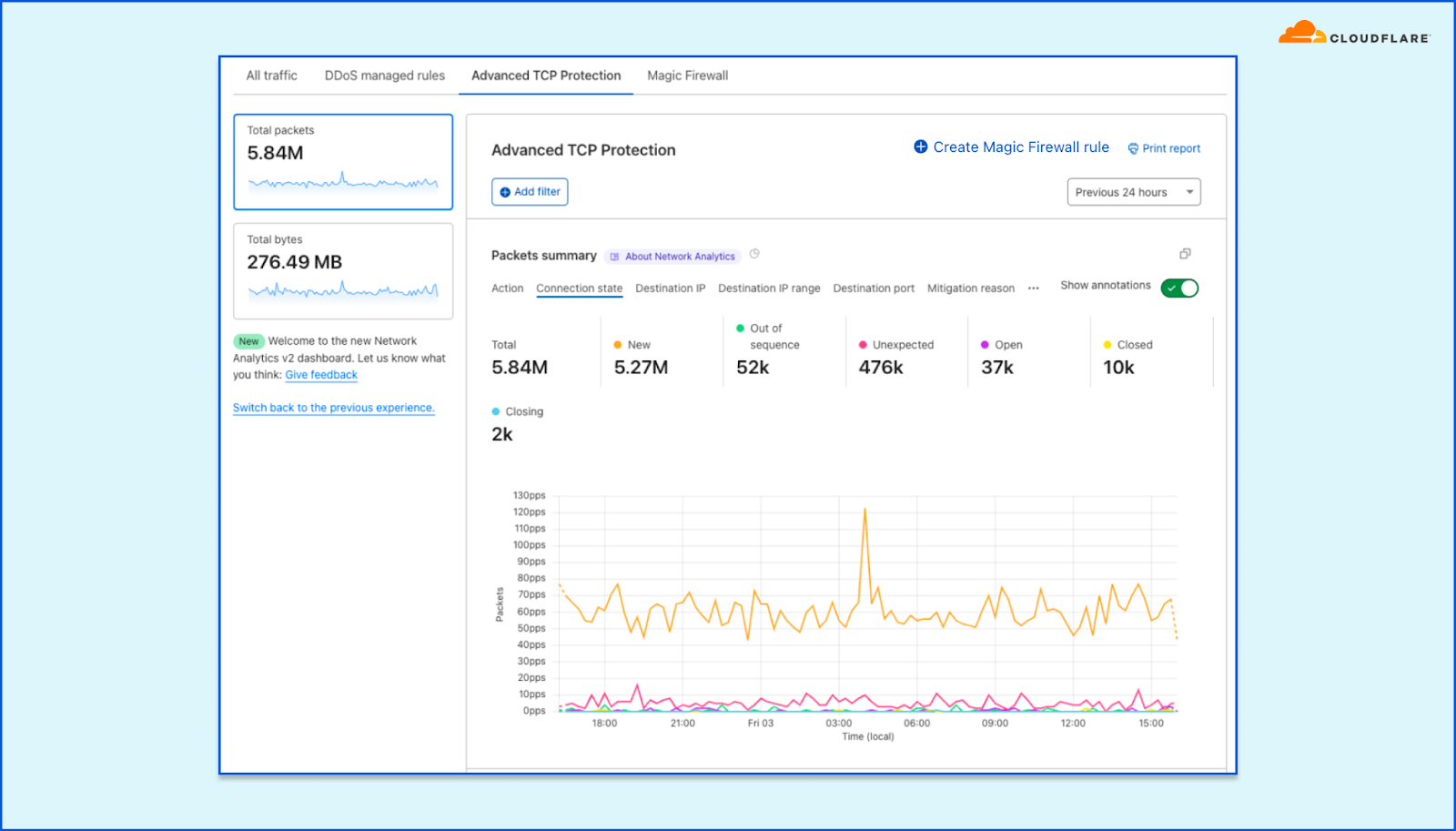Disable the Show annotations toggle
1456x831 pixels.
(x=1179, y=289)
